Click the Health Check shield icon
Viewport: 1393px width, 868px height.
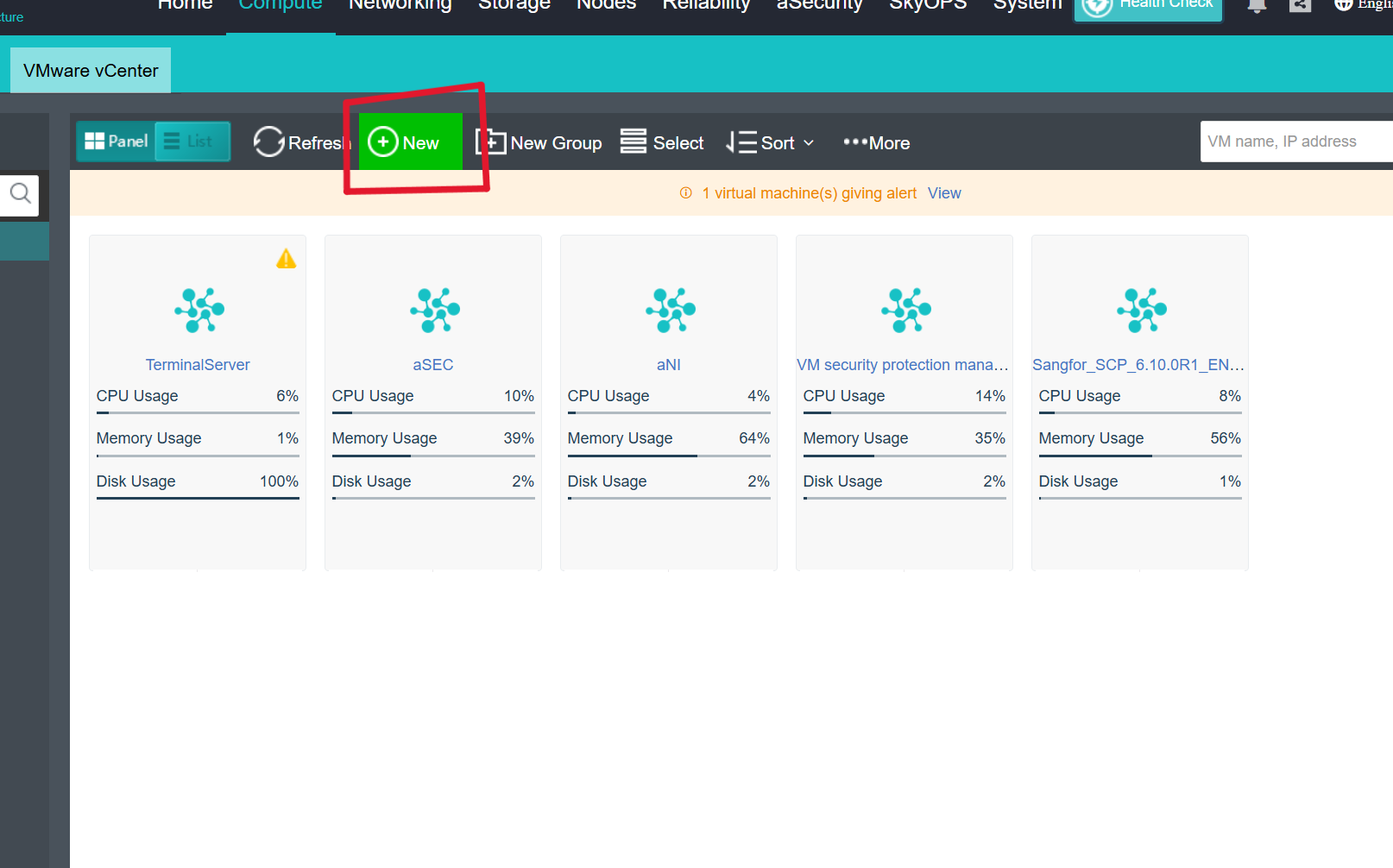coord(1096,6)
